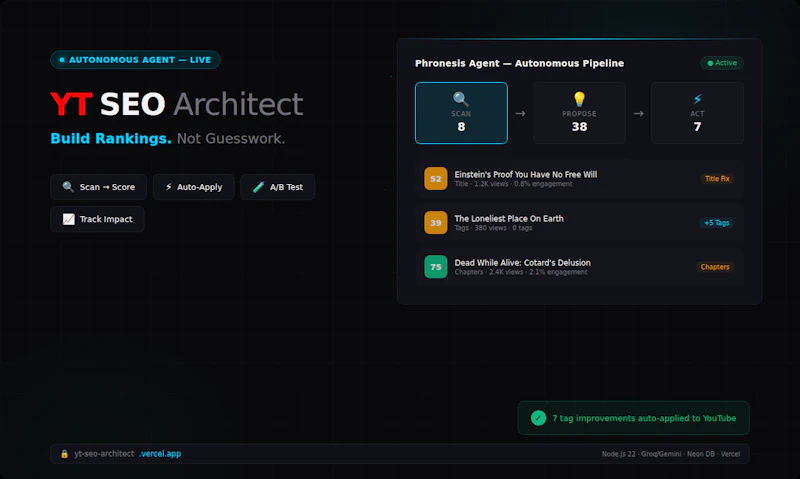Click the Build Rankings. tagline text
The width and height of the screenshot is (800, 479).
[111, 138]
